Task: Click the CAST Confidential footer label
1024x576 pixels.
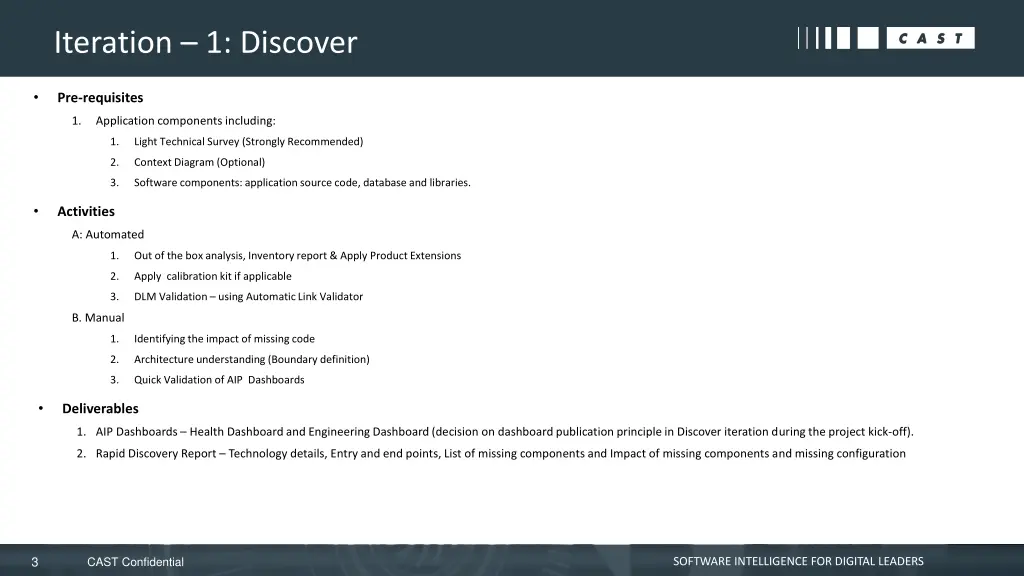Action: pyautogui.click(x=134, y=562)
